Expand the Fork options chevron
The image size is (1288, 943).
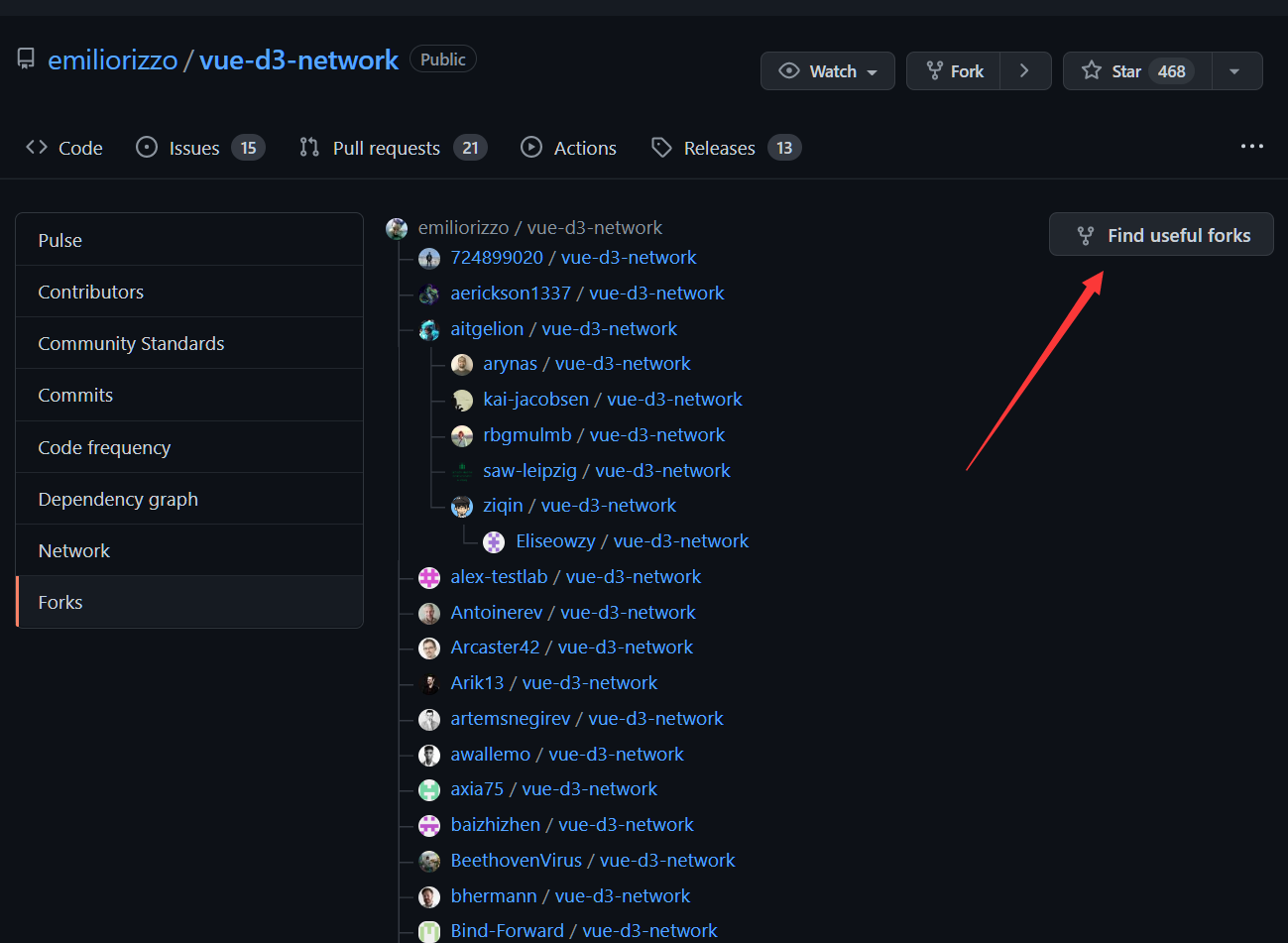coord(1025,71)
